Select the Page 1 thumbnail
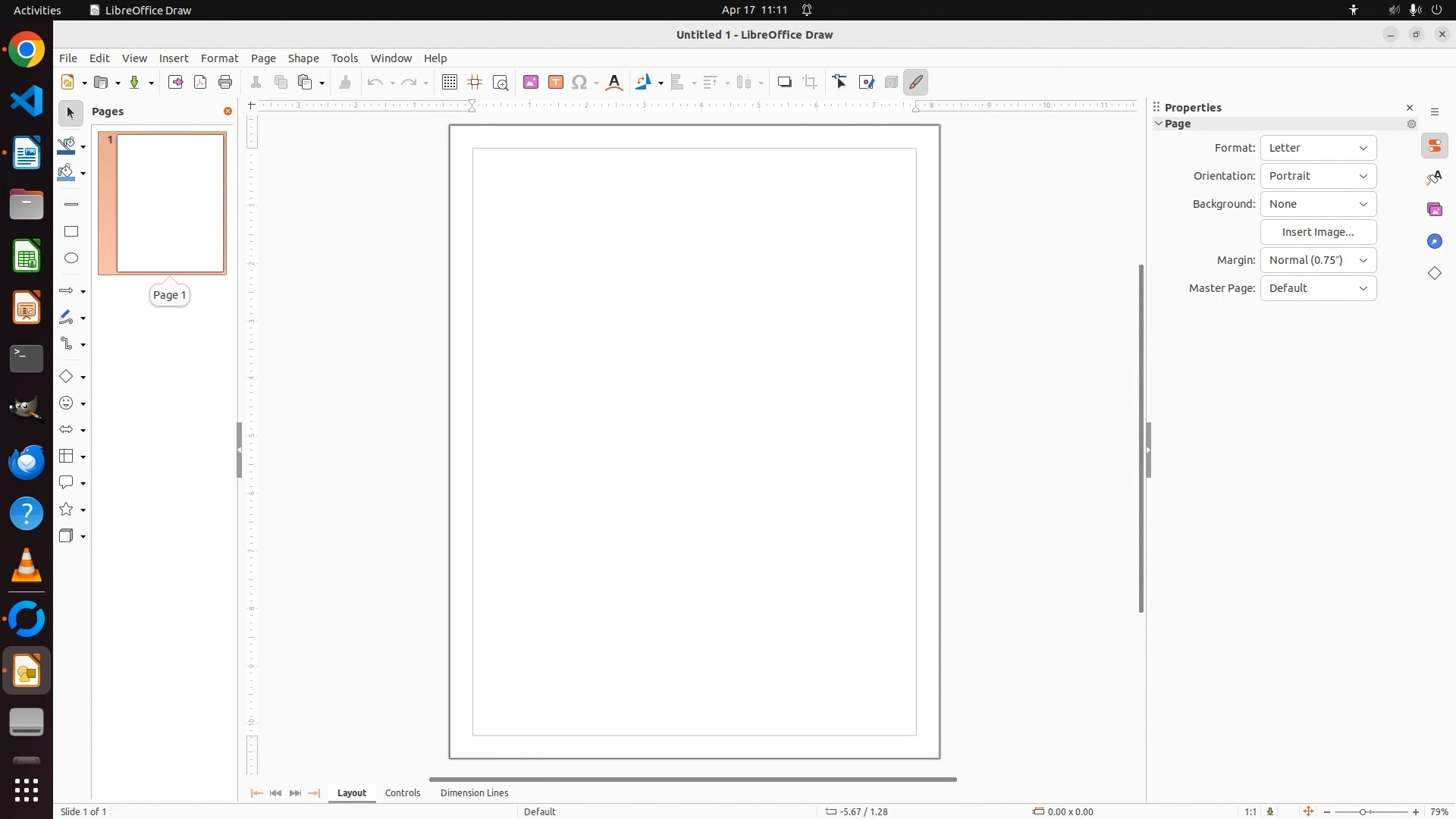The width and height of the screenshot is (1456, 819). (170, 203)
